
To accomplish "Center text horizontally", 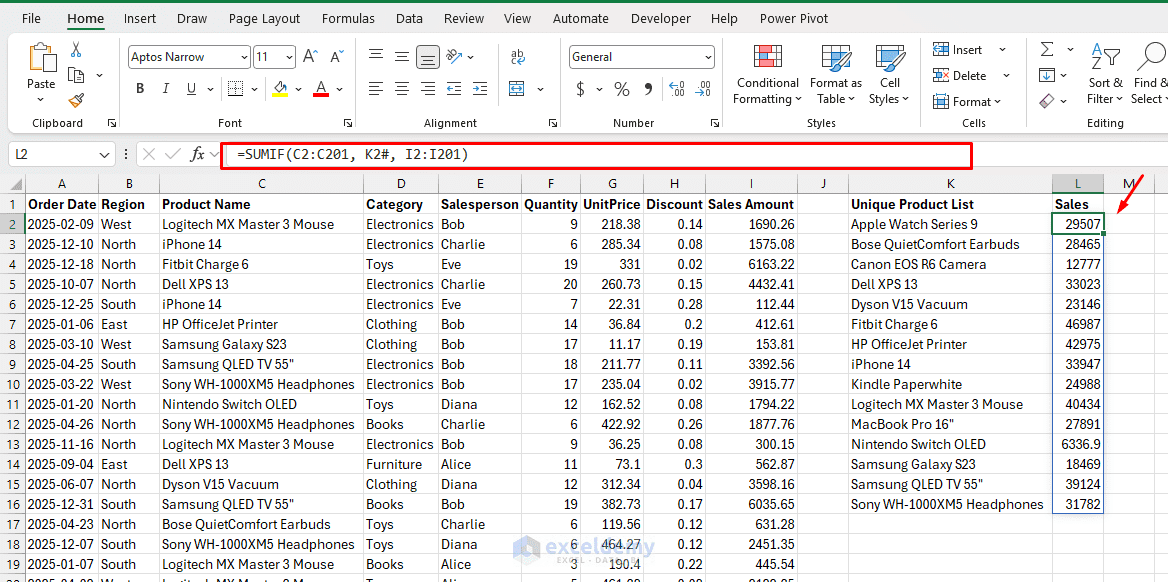I will 402,89.
